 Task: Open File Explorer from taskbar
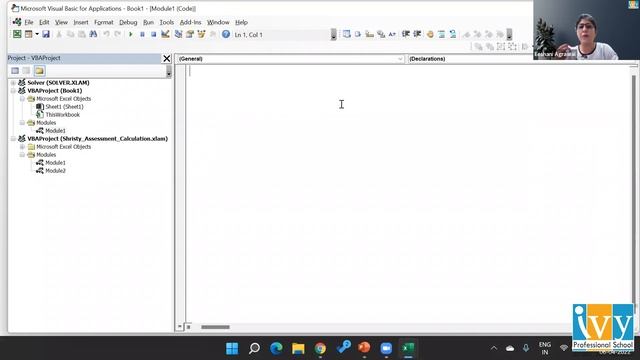pyautogui.click(x=298, y=348)
